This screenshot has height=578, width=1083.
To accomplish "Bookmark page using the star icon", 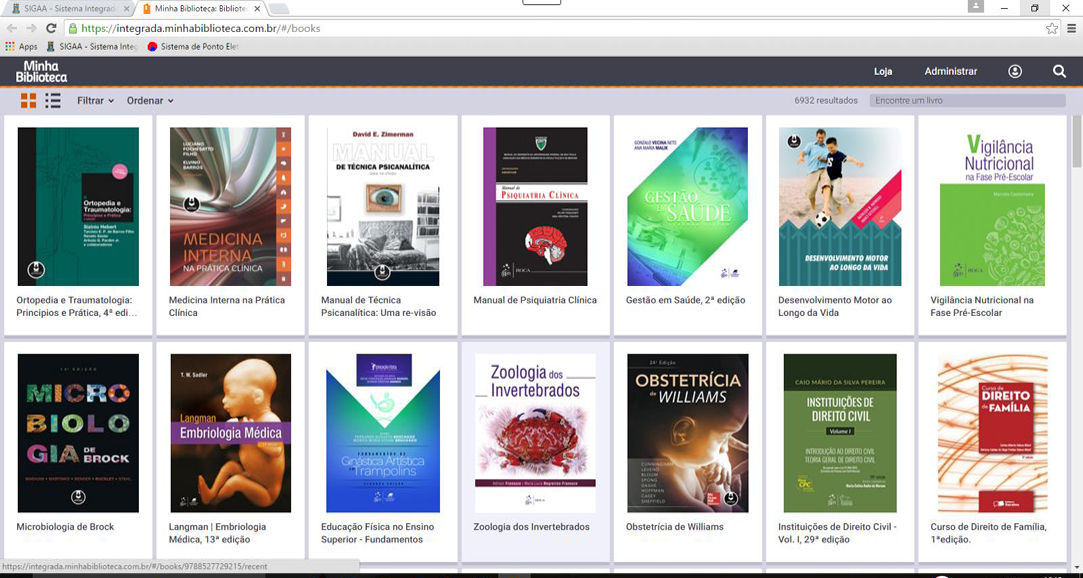I will click(x=1051, y=29).
